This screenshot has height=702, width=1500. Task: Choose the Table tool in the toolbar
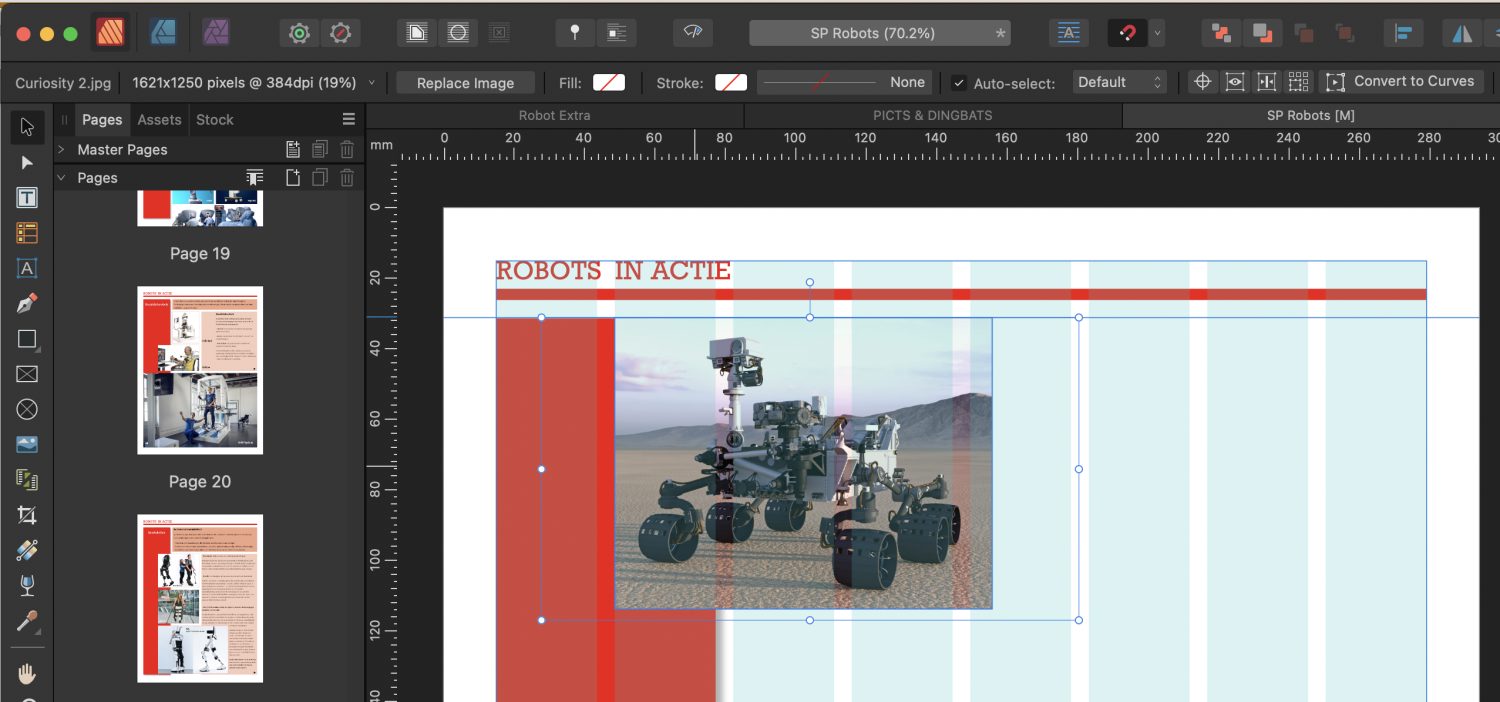point(27,233)
